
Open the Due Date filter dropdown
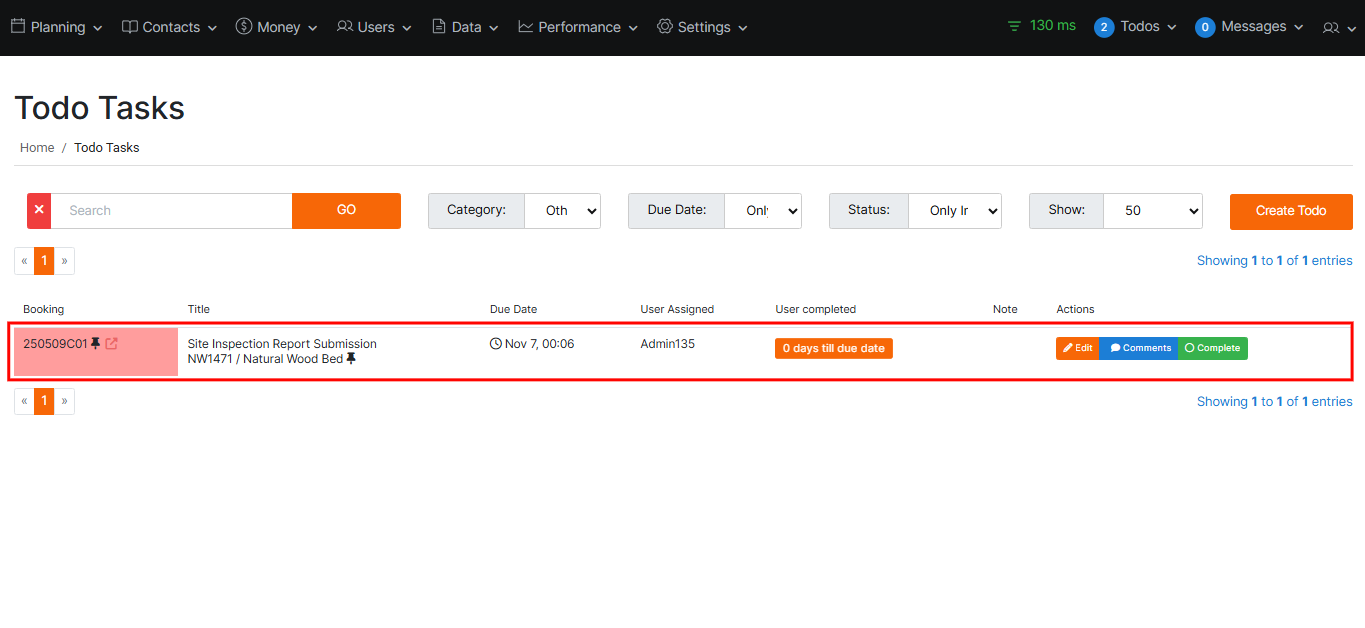(762, 211)
